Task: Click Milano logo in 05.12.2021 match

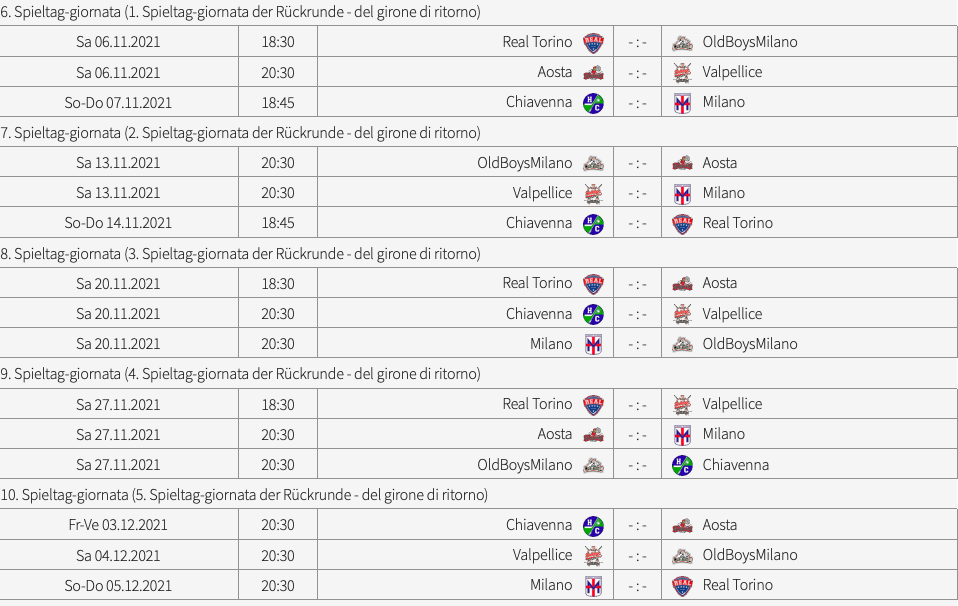Action: click(x=593, y=586)
